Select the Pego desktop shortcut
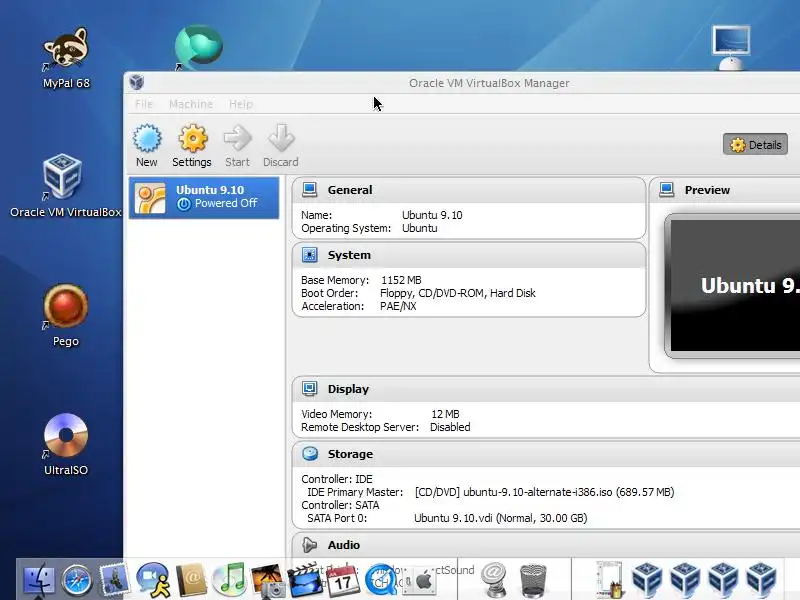 (66, 316)
